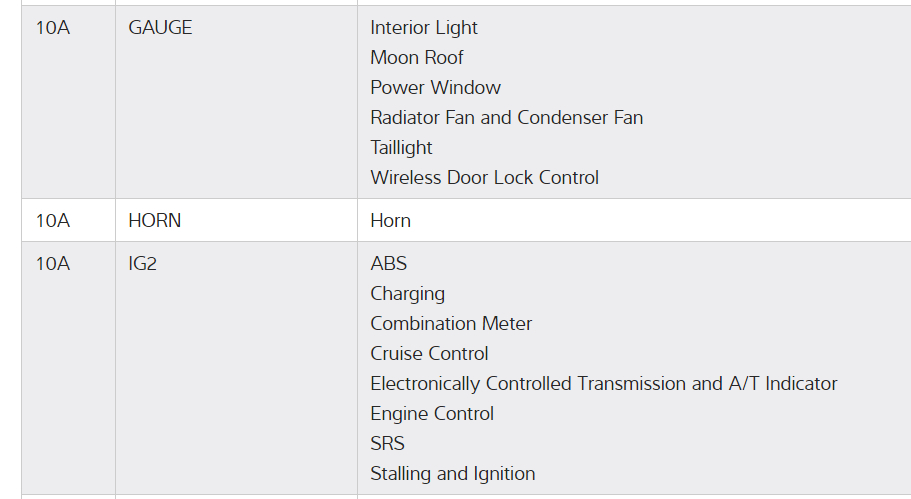Click the 10A amperage in IG2 row
This screenshot has width=911, height=499.
(x=53, y=264)
